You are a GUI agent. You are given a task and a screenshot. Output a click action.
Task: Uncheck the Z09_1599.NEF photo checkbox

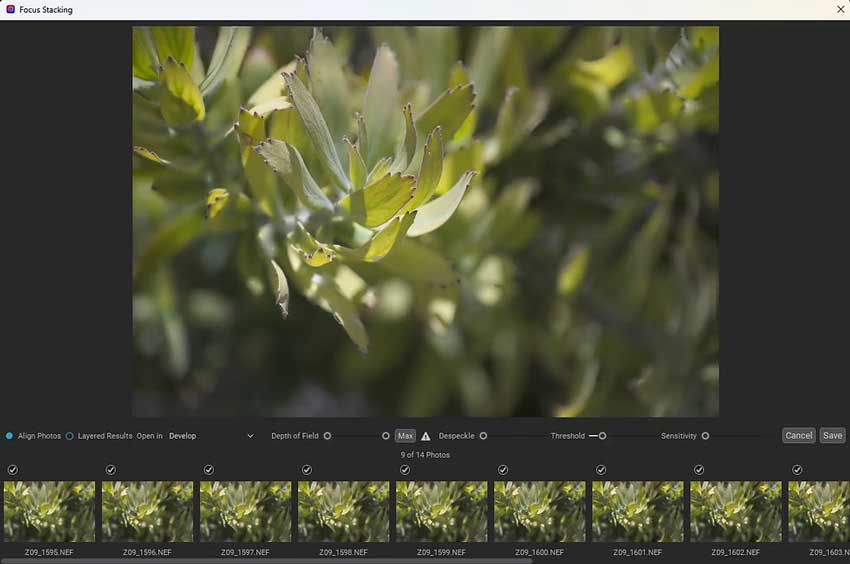pos(405,470)
